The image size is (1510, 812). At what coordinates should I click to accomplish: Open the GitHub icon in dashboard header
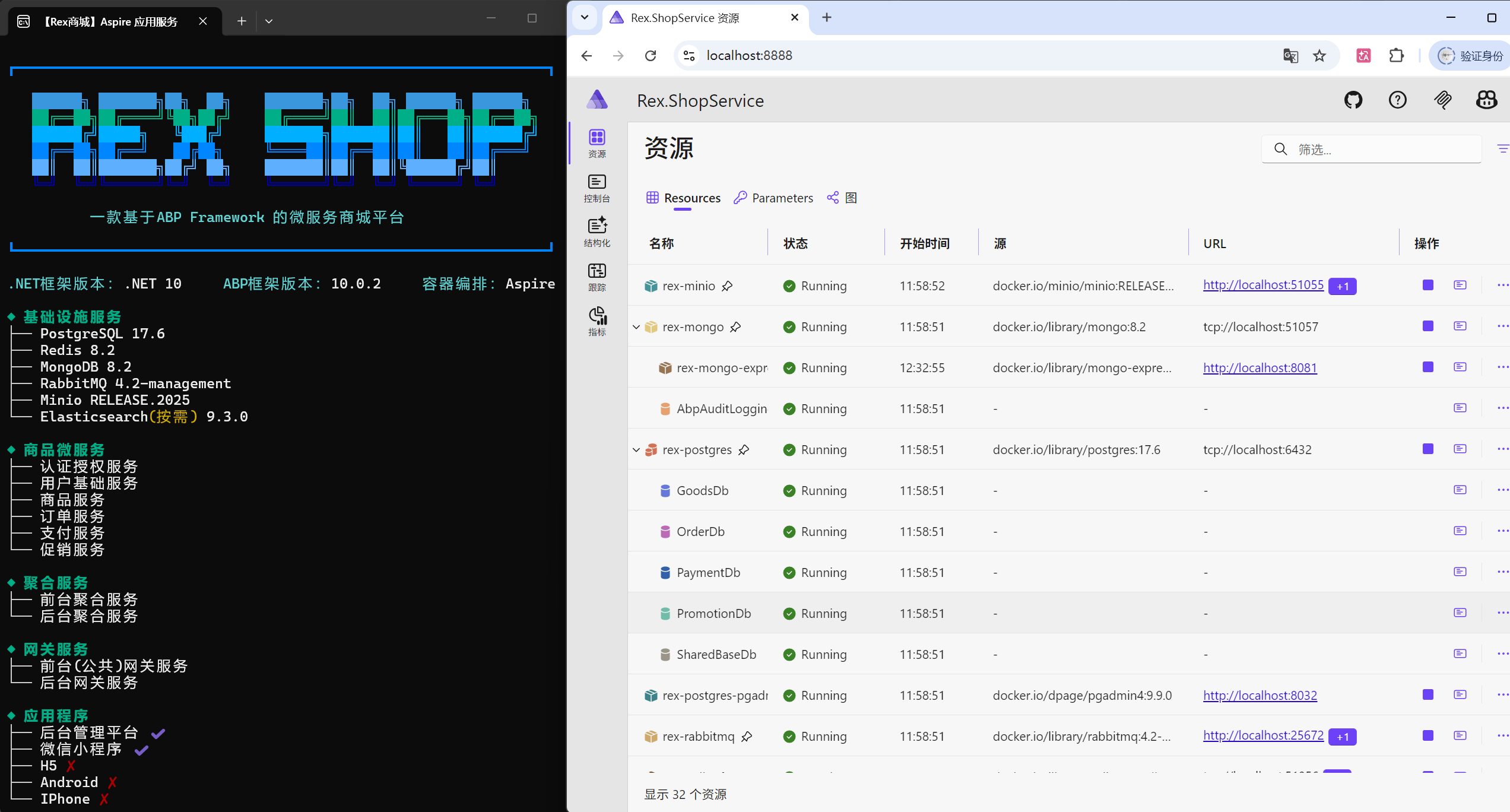(1353, 100)
